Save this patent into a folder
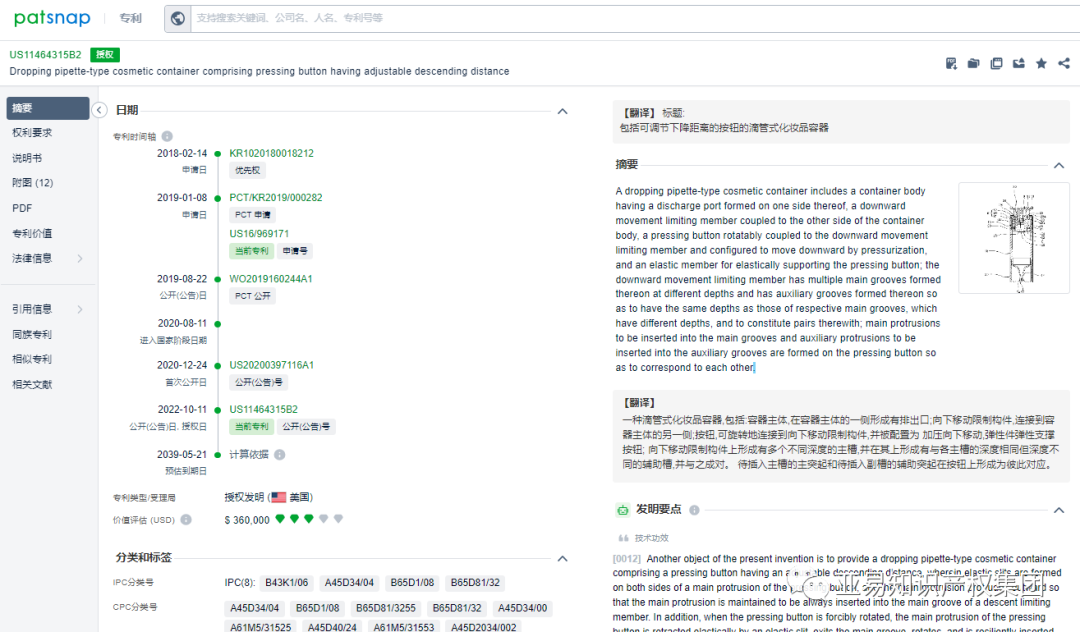This screenshot has width=1080, height=632. point(974,63)
